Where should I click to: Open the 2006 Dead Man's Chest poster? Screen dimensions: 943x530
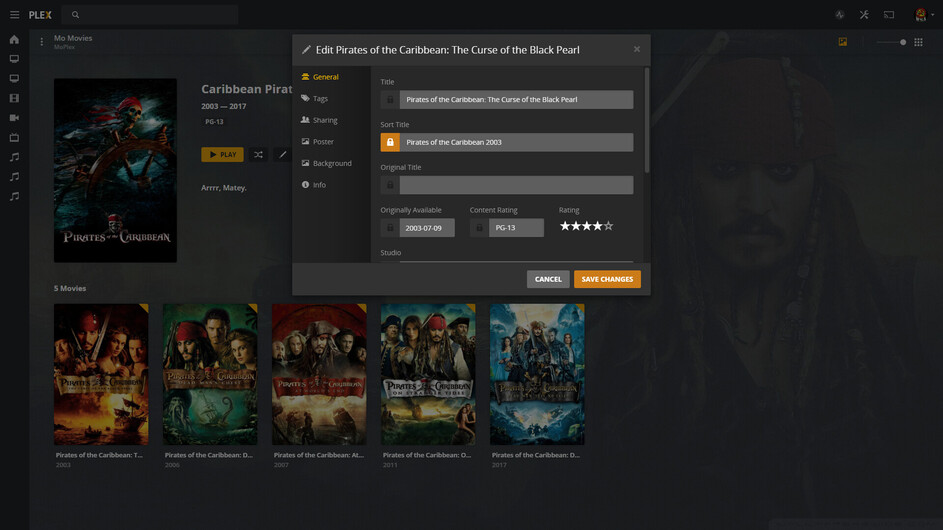210,374
